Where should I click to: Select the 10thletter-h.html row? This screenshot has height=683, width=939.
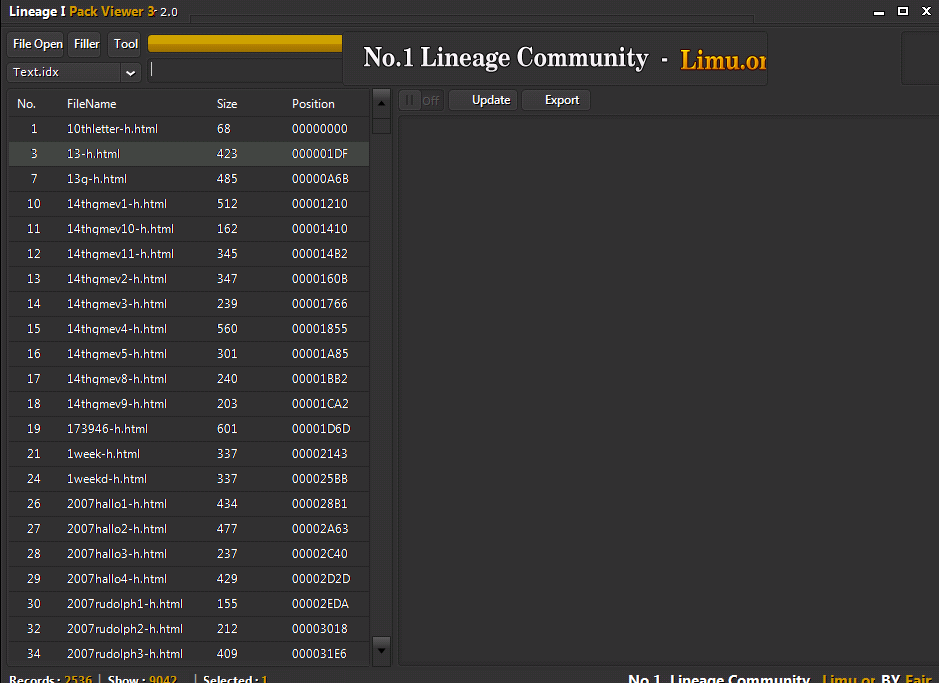(189, 129)
